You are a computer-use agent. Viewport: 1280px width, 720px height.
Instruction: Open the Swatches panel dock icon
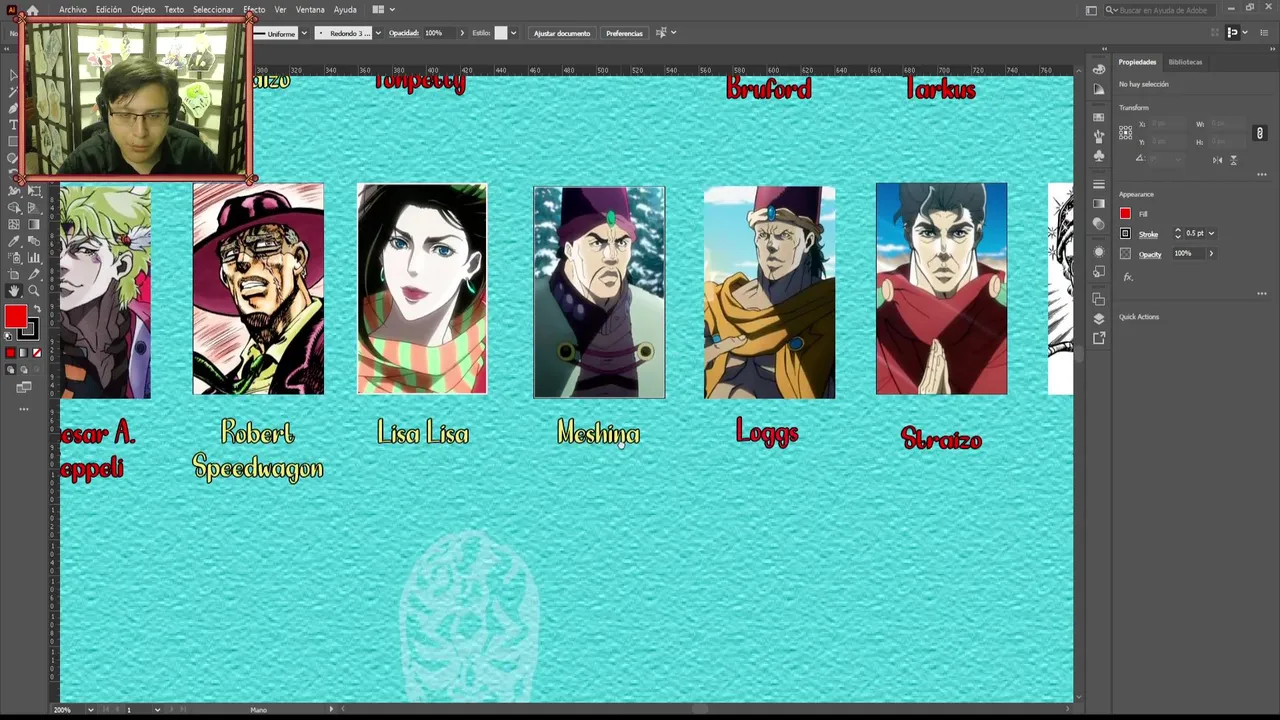click(1099, 117)
